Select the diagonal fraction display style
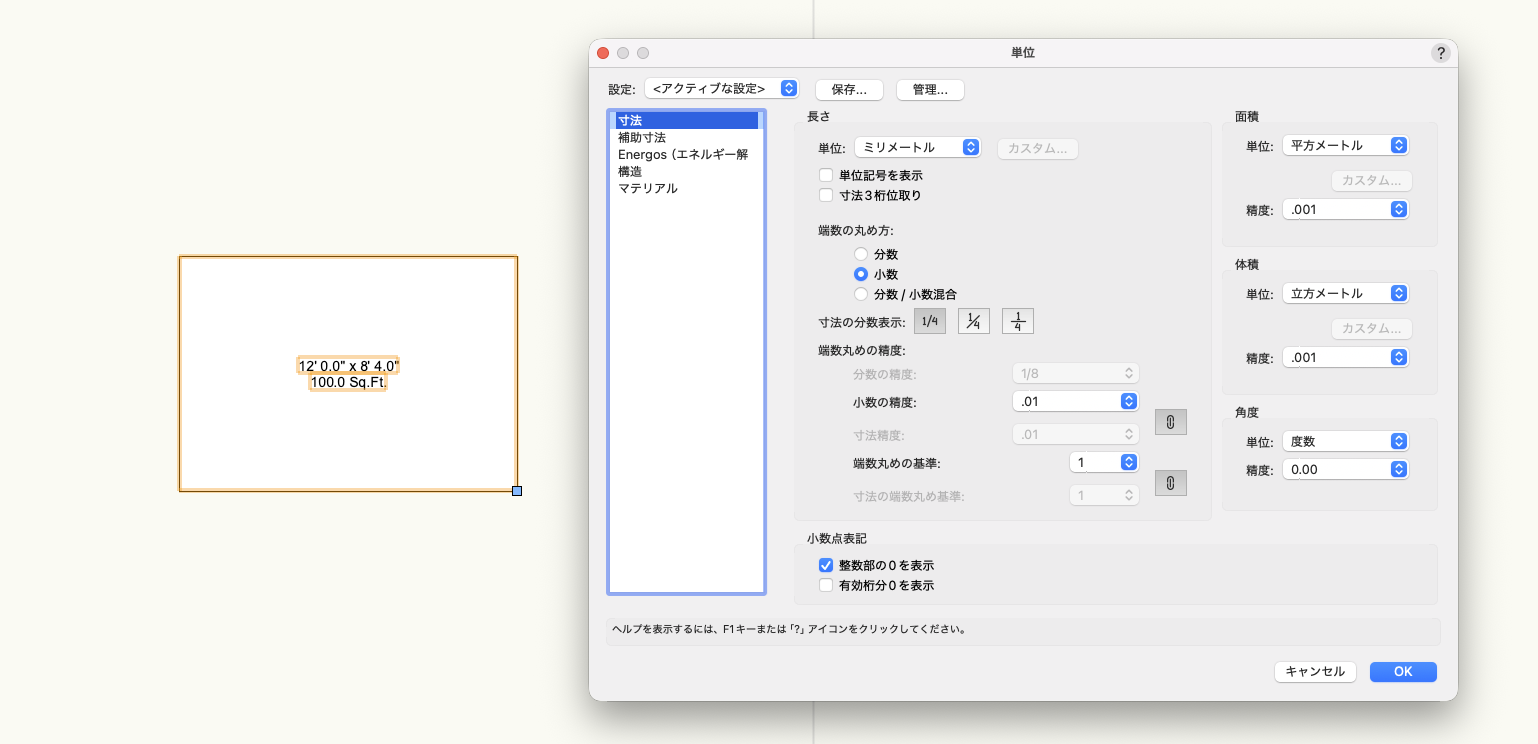The image size is (1538, 744). pos(974,321)
